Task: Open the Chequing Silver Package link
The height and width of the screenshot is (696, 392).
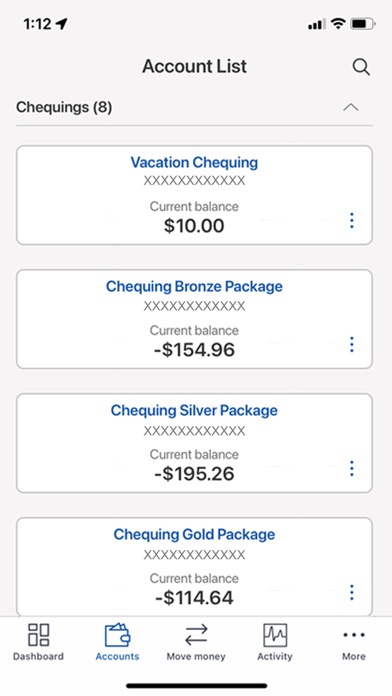Action: coord(194,410)
